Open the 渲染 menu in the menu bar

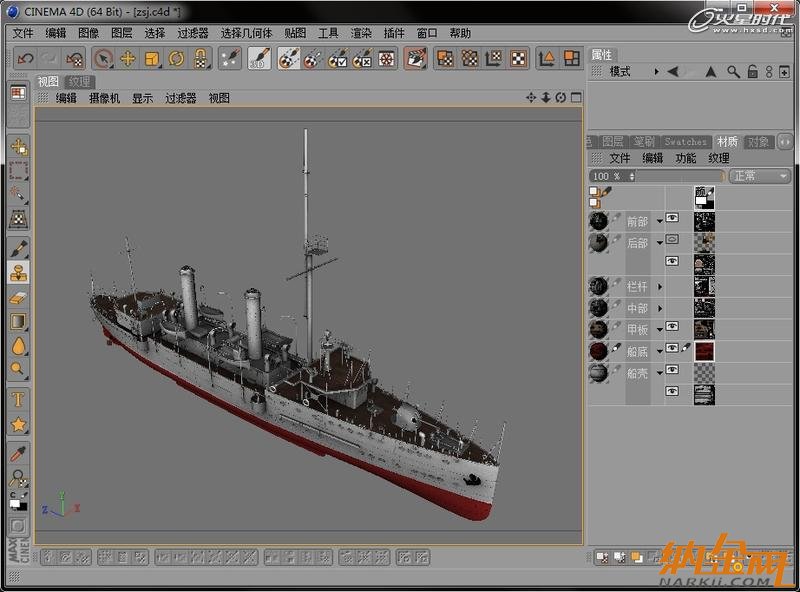coord(361,33)
